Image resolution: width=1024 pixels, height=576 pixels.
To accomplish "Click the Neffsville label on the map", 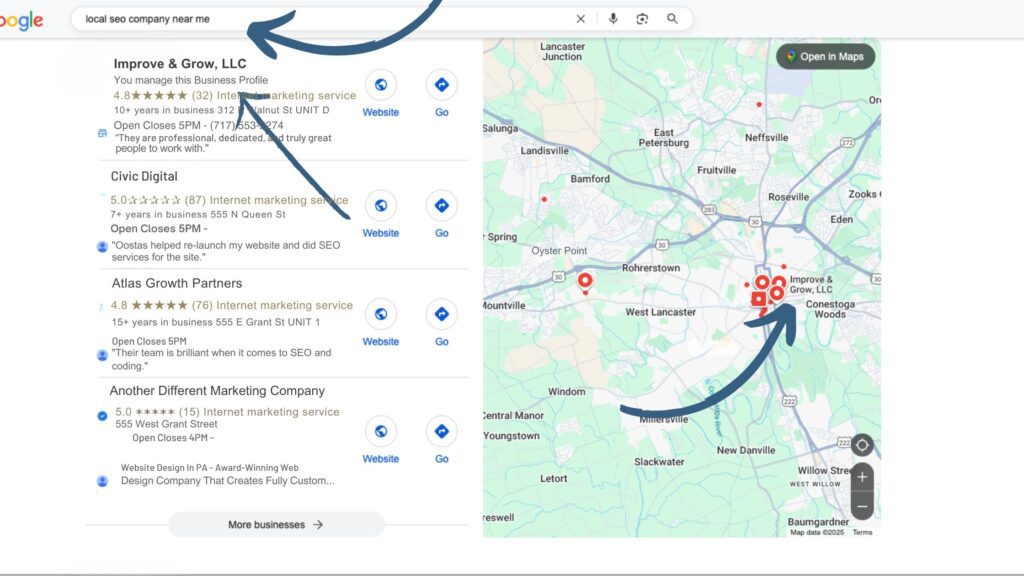I will tap(767, 138).
